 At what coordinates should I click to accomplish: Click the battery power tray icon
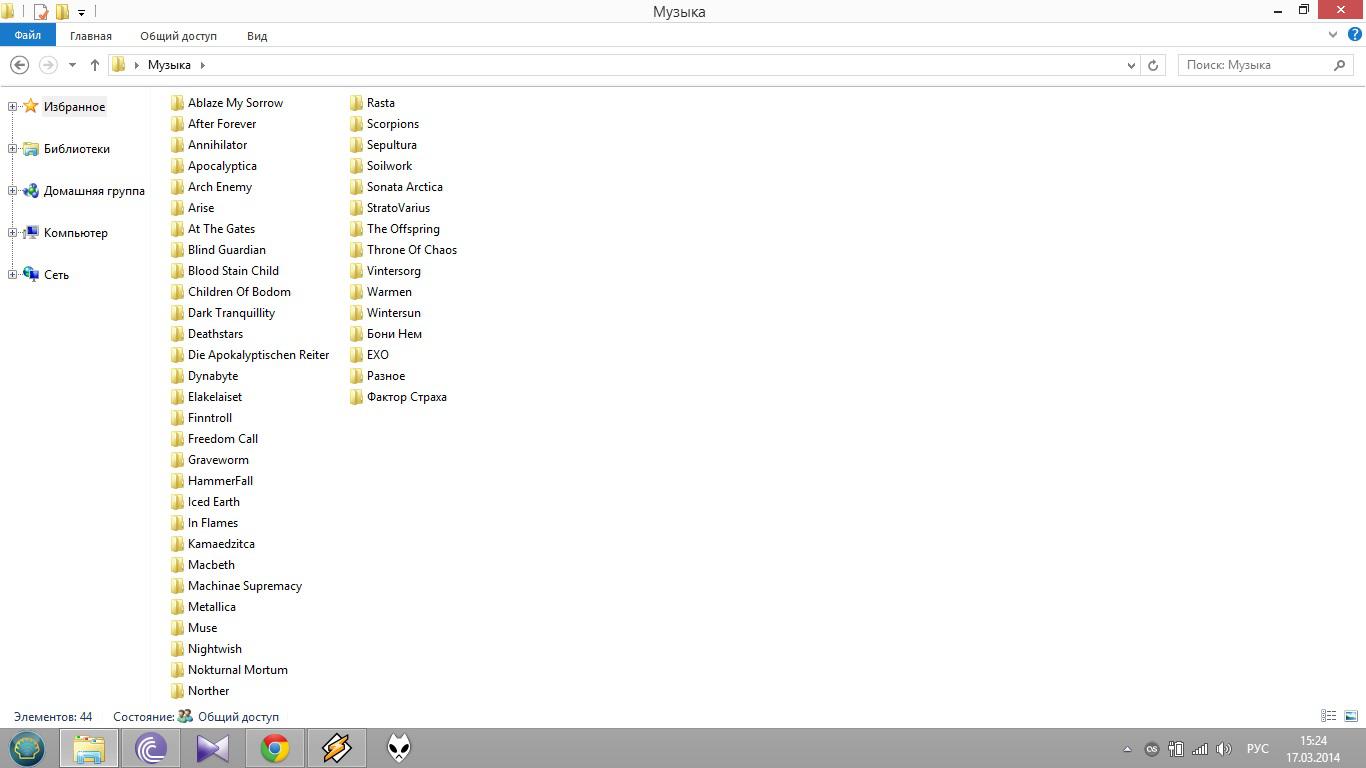1176,749
